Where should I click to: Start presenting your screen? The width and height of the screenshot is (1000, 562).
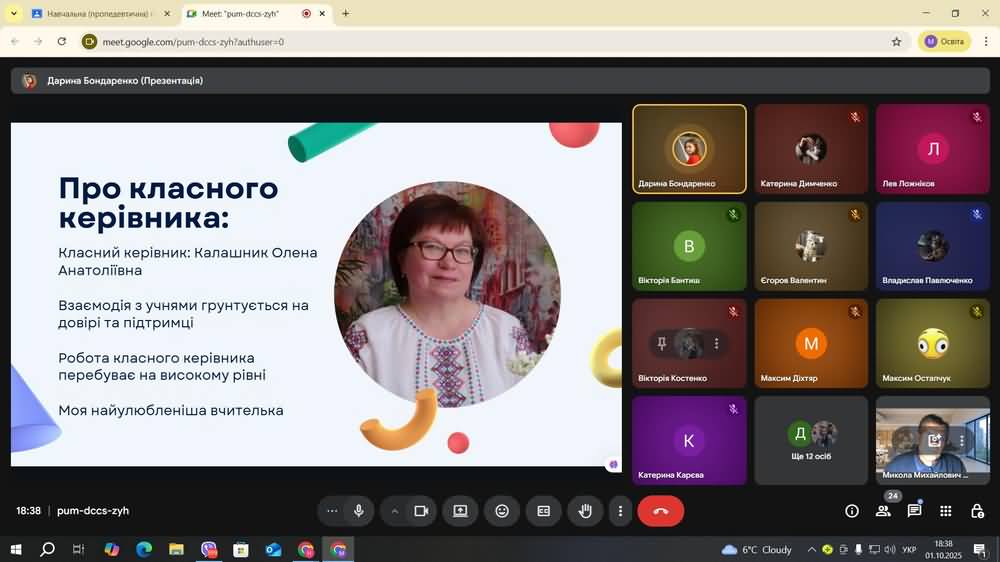460,511
